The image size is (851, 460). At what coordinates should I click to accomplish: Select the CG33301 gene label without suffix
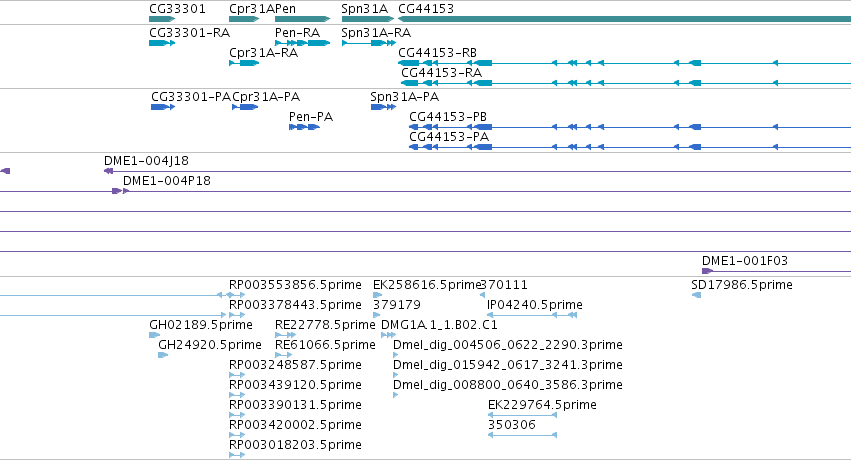click(x=177, y=9)
